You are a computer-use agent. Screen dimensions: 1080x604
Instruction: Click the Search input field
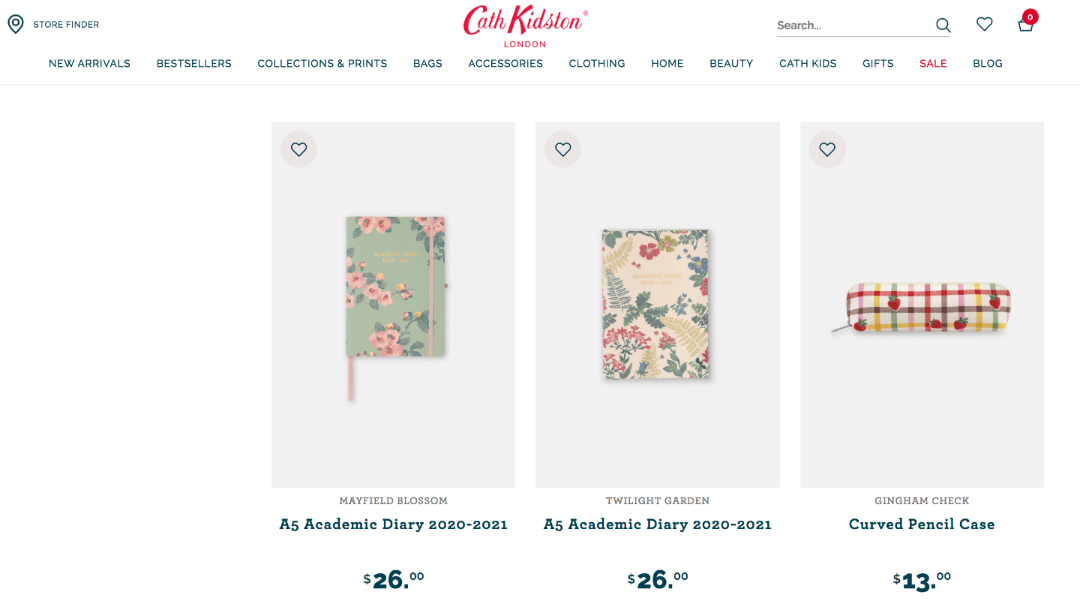850,25
